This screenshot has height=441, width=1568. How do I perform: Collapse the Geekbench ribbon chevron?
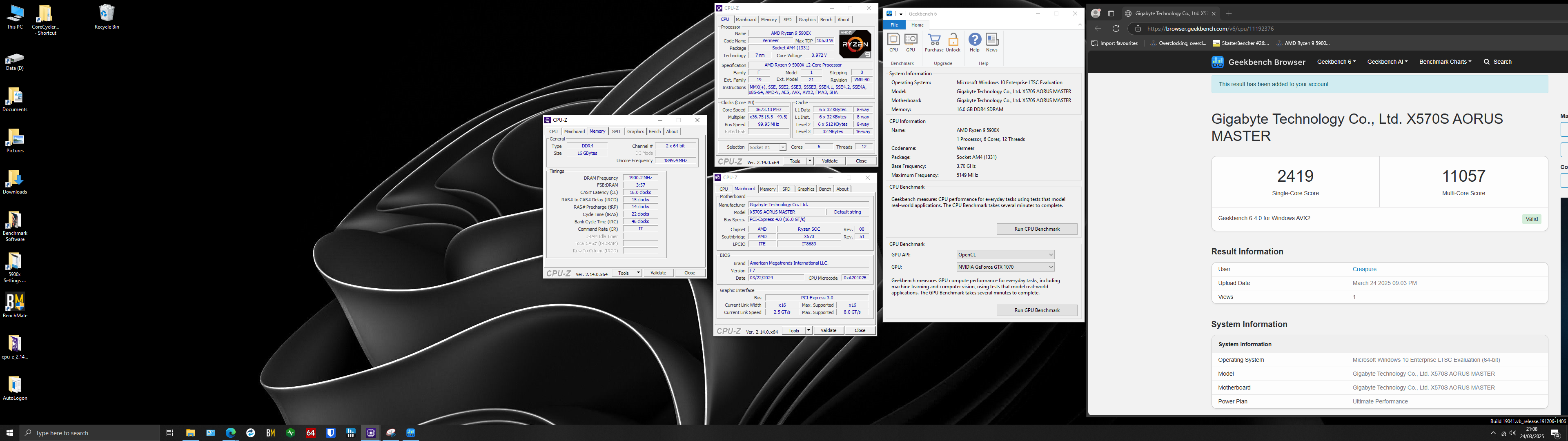(1080, 25)
